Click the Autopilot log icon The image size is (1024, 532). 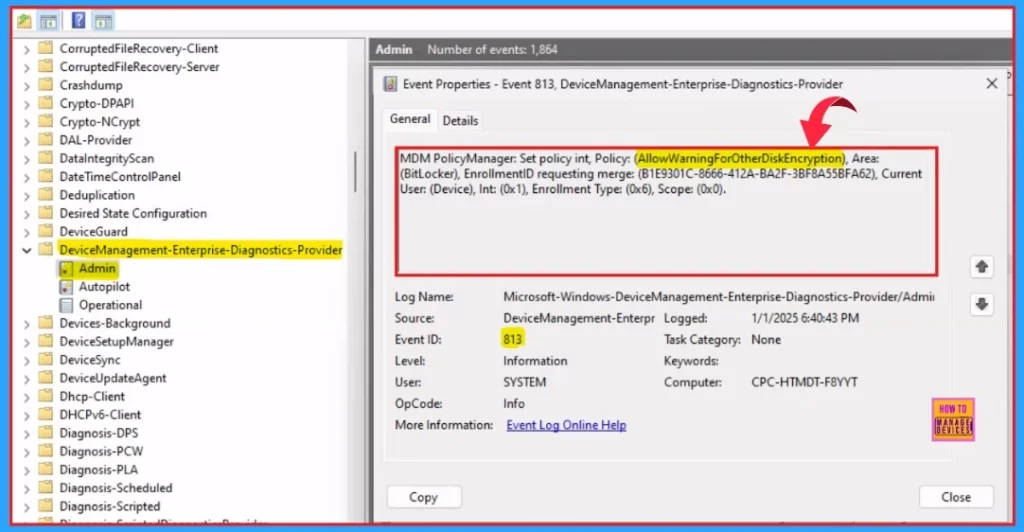tap(66, 287)
